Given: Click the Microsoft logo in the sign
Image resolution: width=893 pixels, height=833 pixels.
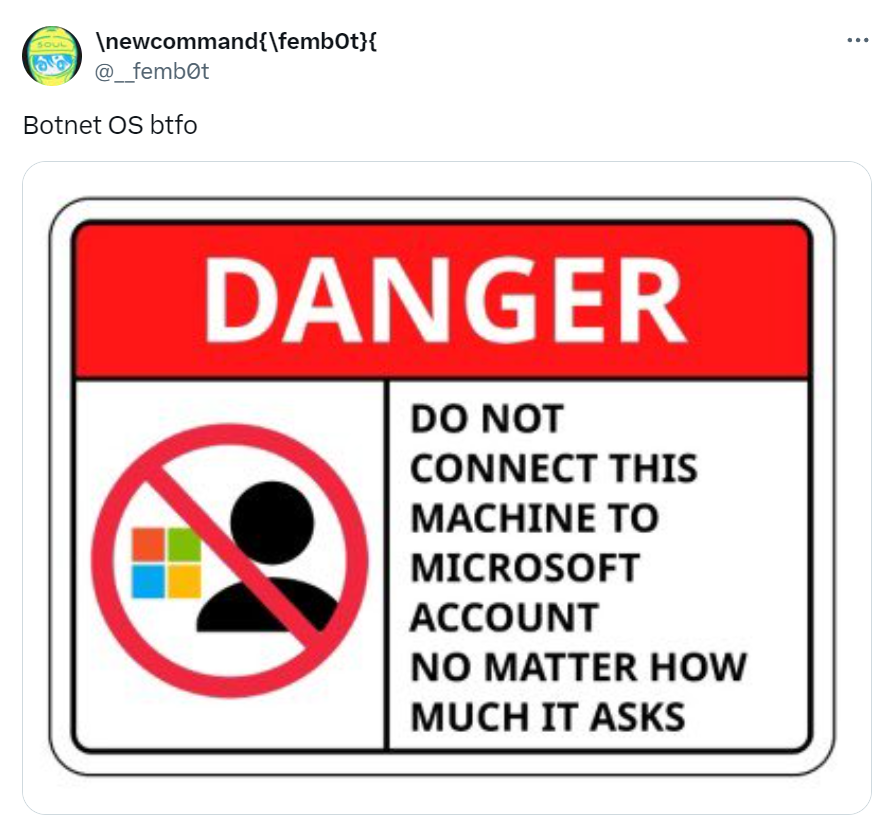Looking at the screenshot, I should coord(166,563).
